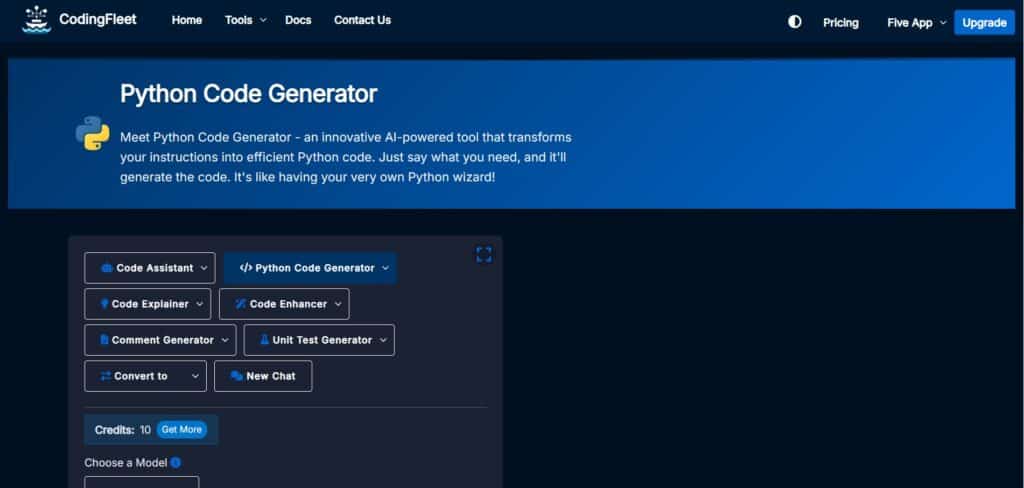Screen dimensions: 1024x488
Task: Click the fullscreen expand icon
Action: [x=483, y=255]
